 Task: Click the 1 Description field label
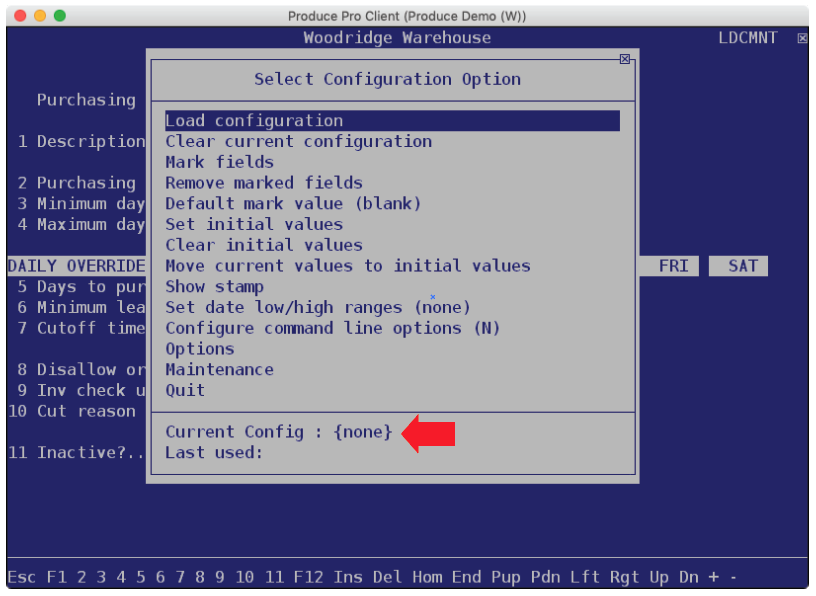pyautogui.click(x=81, y=142)
